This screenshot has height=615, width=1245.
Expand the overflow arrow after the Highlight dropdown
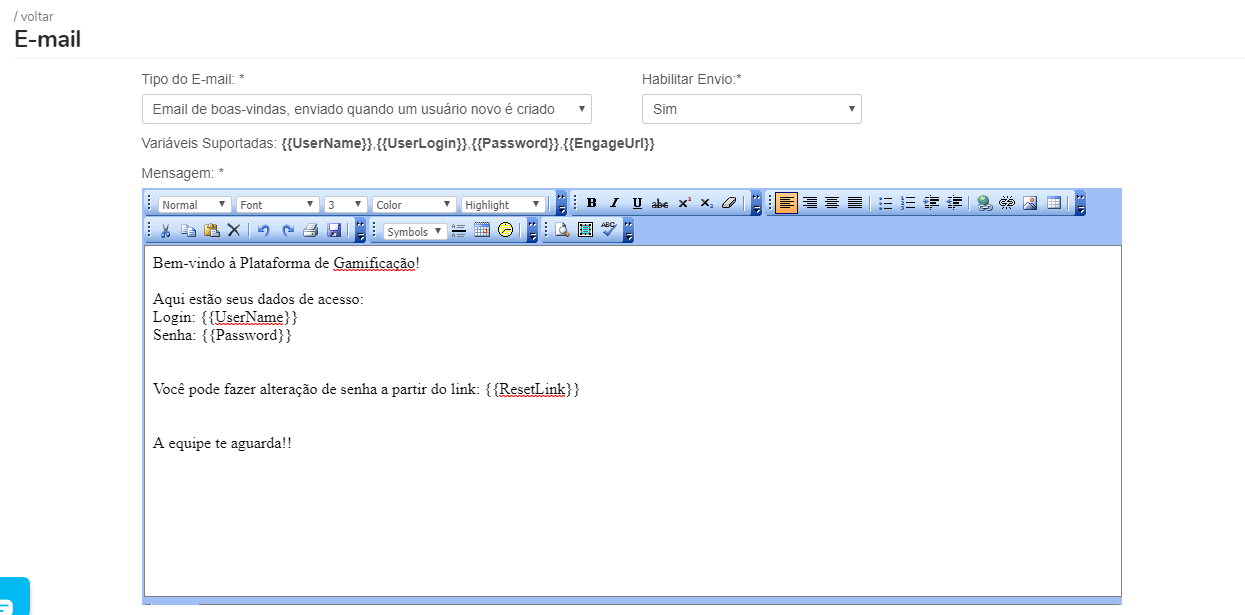pyautogui.click(x=561, y=204)
